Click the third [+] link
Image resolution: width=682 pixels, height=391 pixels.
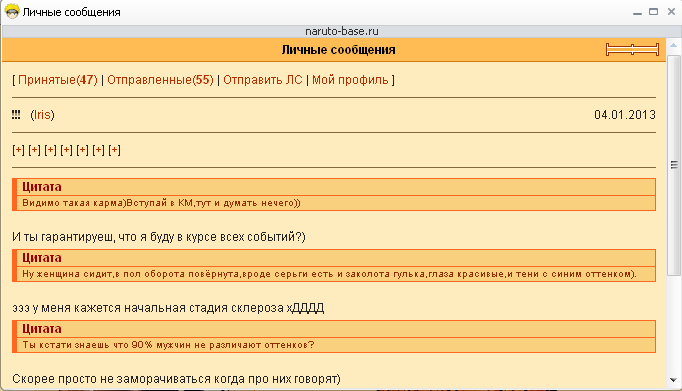pos(50,150)
